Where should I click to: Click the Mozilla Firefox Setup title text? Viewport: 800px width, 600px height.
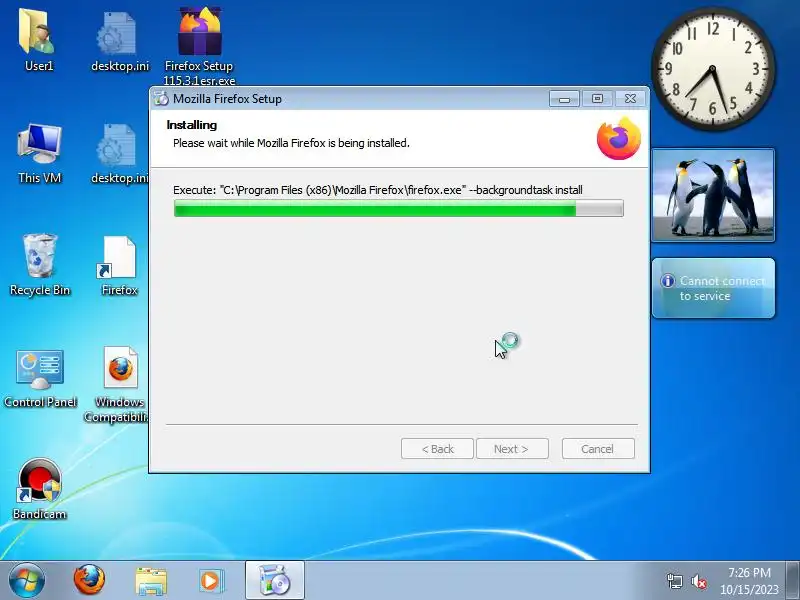(227, 99)
